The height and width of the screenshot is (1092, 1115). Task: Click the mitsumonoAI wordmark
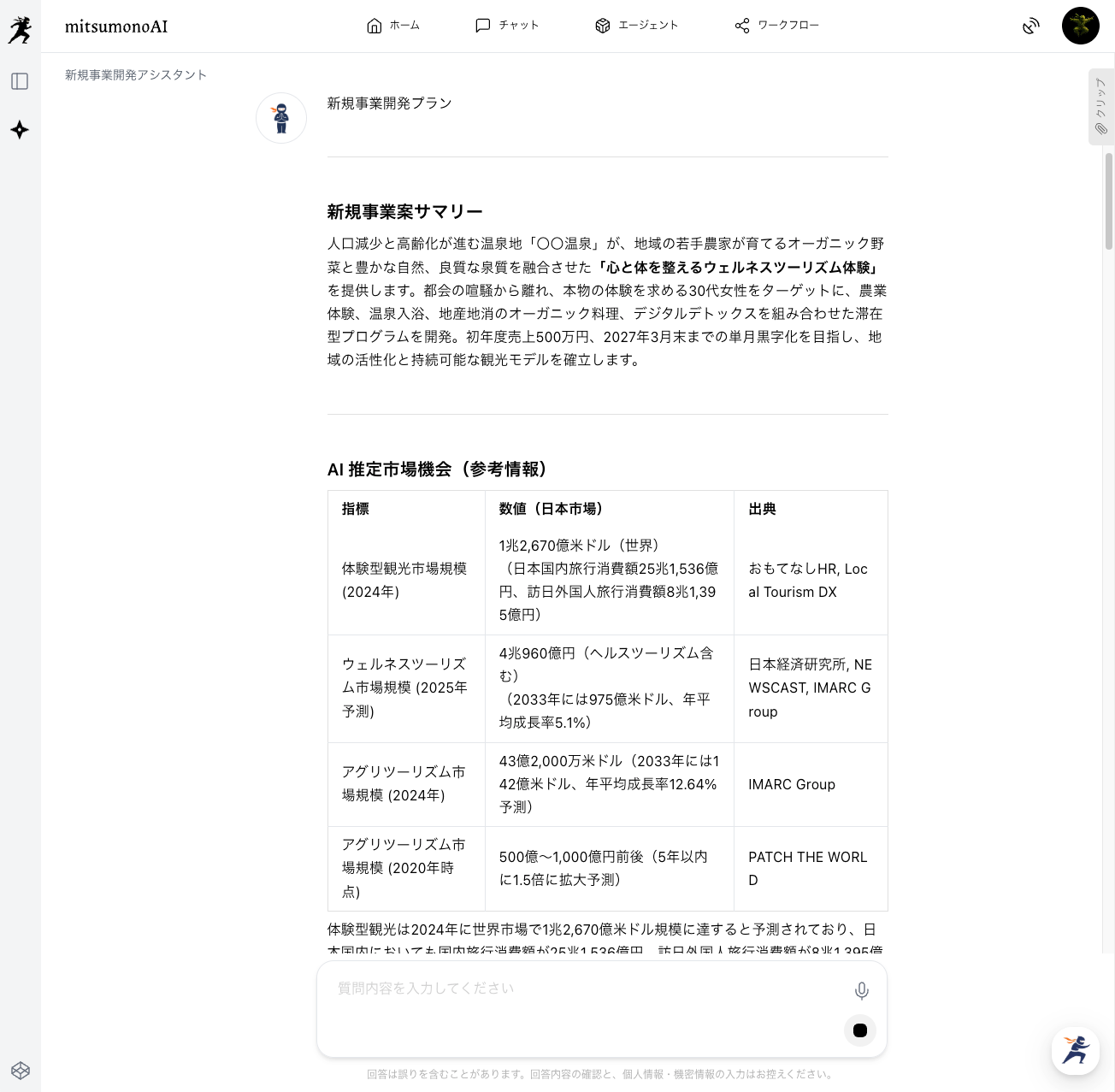pos(116,27)
